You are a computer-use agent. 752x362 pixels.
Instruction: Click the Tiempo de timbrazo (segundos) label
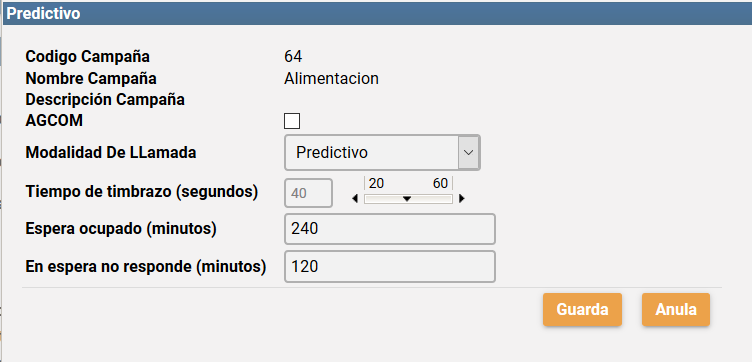pyautogui.click(x=142, y=192)
